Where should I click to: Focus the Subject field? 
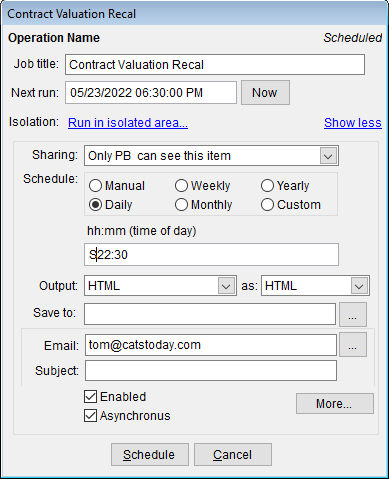pyautogui.click(x=211, y=371)
